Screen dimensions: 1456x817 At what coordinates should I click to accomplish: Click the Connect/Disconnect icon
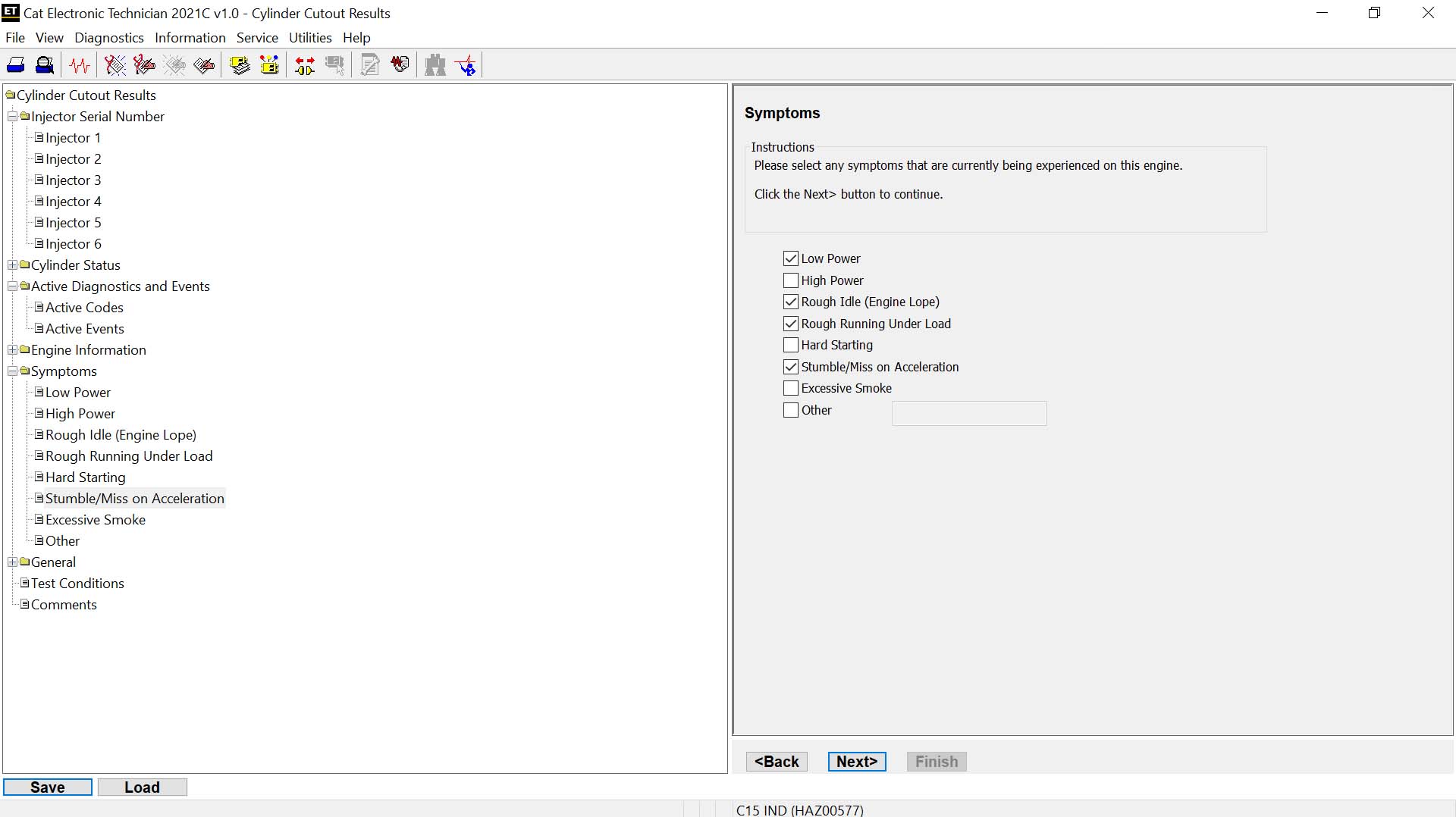[x=303, y=64]
